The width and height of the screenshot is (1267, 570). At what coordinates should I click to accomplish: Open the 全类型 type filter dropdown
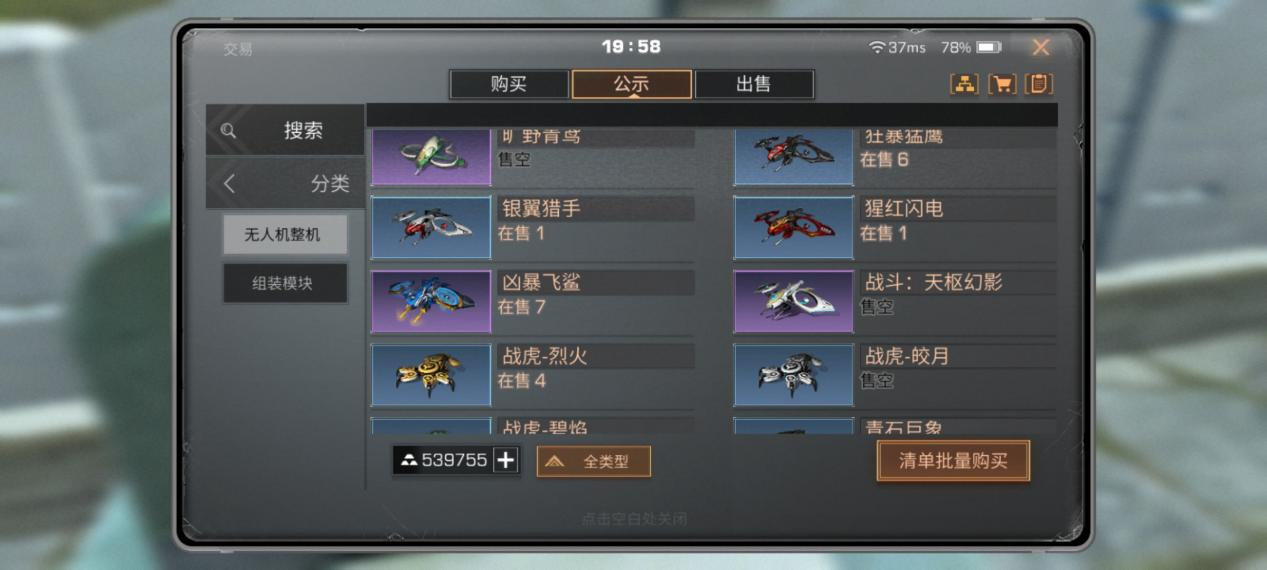[x=594, y=461]
